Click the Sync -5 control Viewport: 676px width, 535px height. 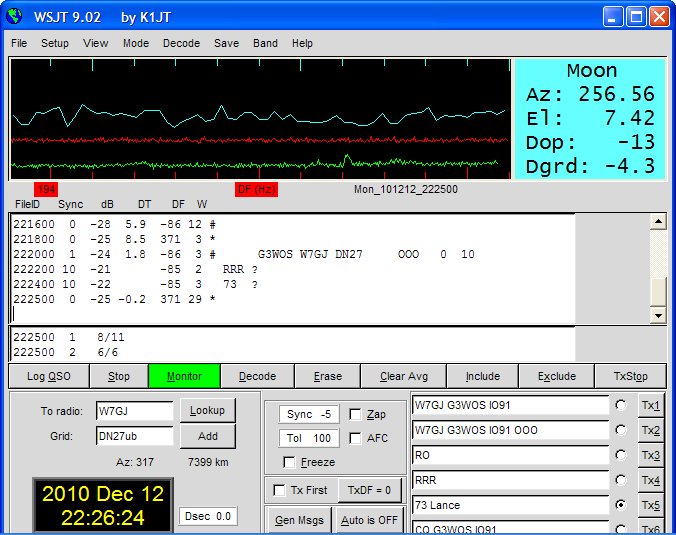[x=309, y=414]
